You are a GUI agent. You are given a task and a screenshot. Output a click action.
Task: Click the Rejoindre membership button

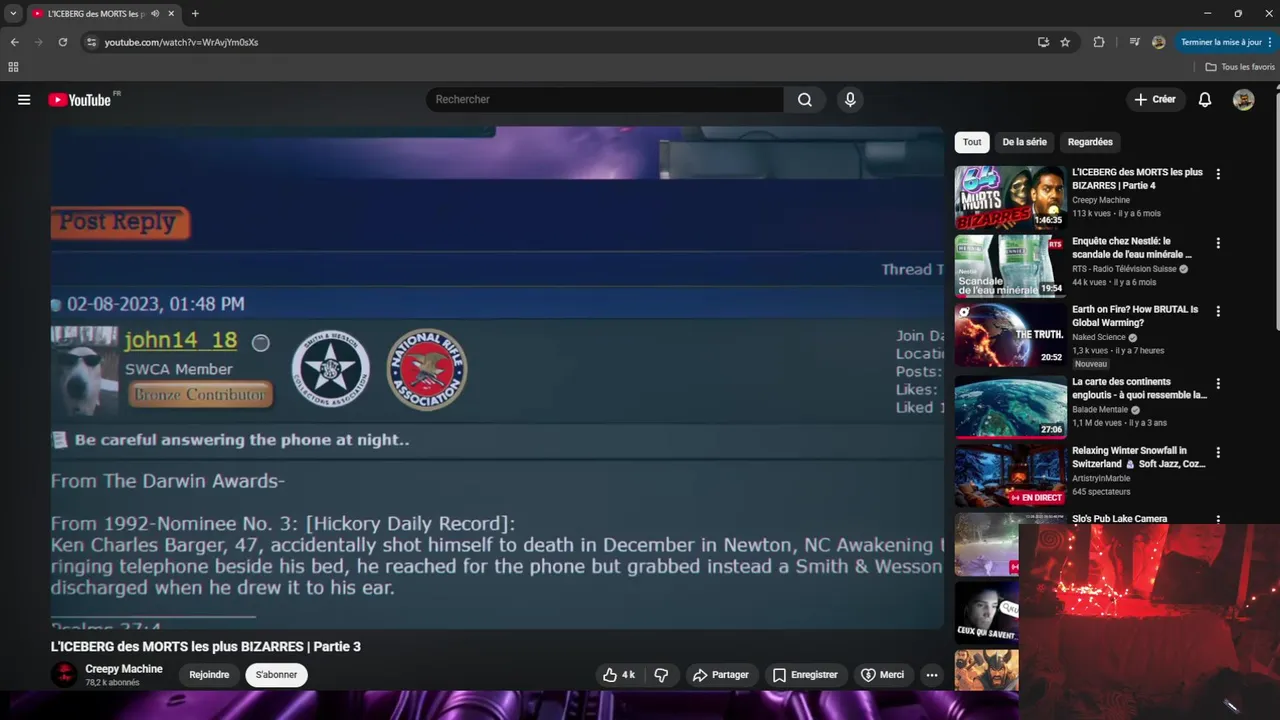209,675
